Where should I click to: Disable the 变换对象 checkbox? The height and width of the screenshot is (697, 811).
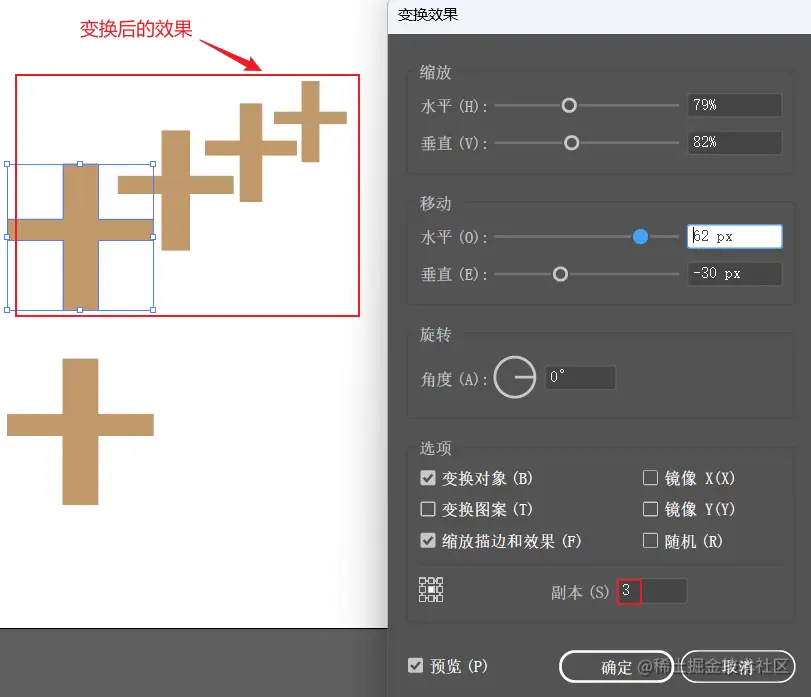[428, 478]
